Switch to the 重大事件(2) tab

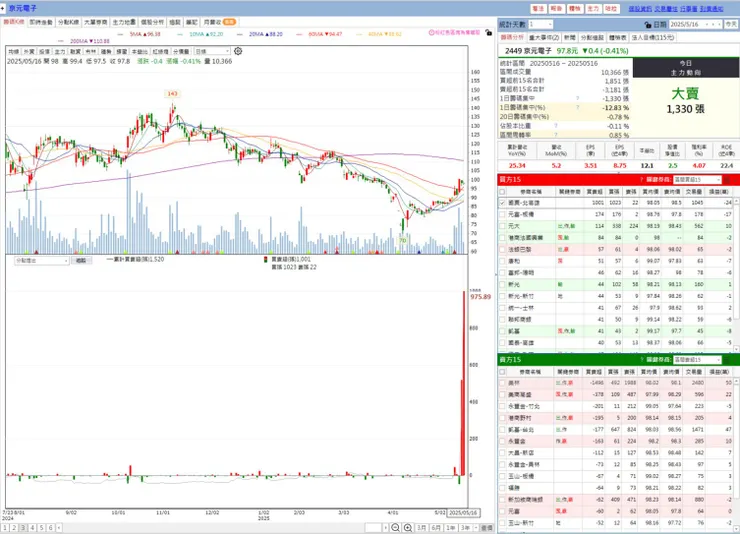(544, 37)
